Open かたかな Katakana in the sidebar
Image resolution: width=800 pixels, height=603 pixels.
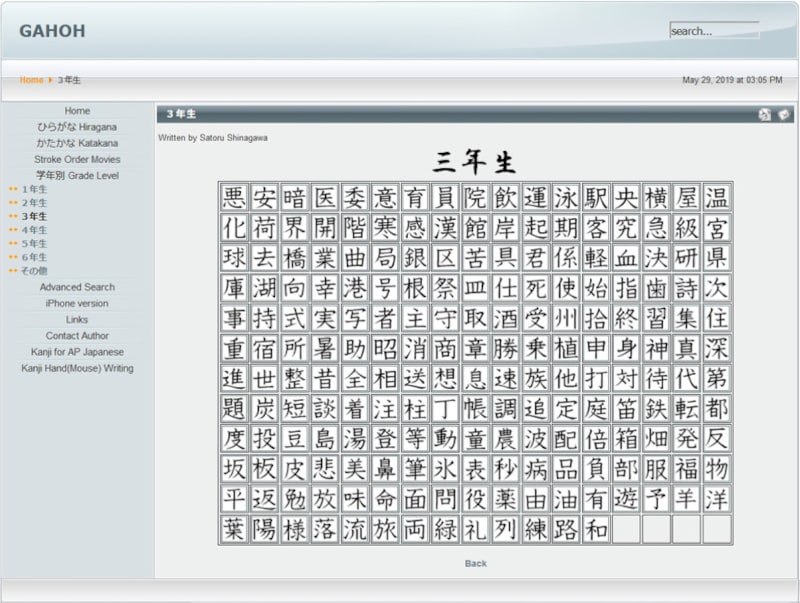pos(77,143)
